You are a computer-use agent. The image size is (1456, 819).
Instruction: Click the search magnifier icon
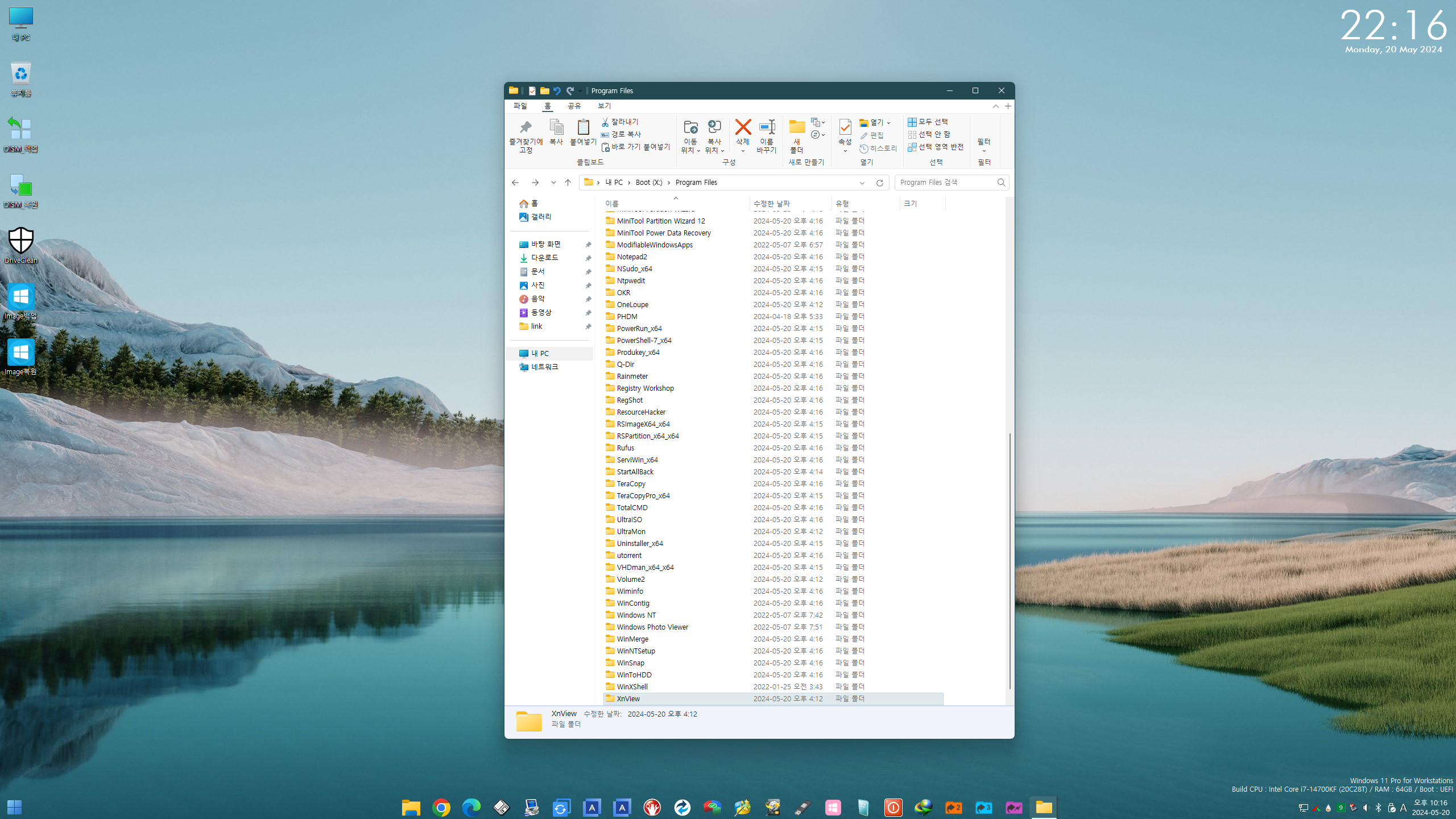1001,183
